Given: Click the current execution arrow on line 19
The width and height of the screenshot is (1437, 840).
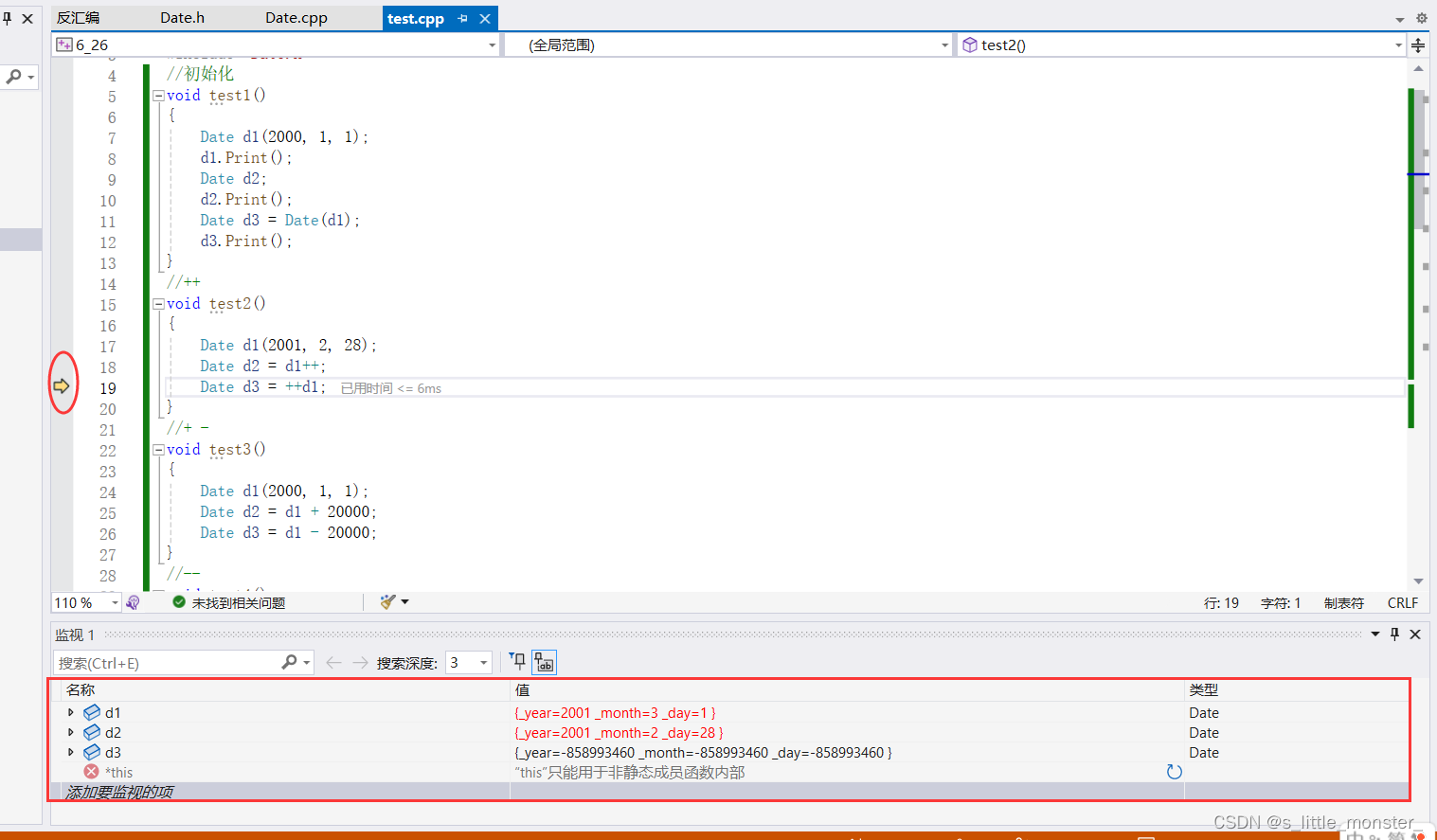Looking at the screenshot, I should (x=62, y=385).
